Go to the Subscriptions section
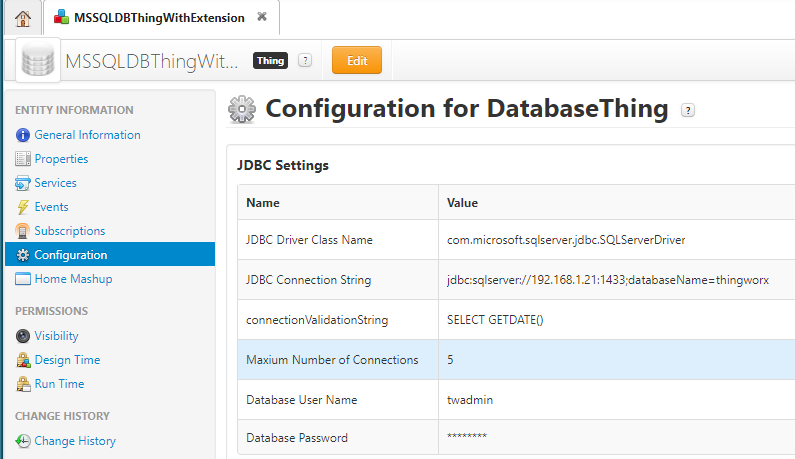 tap(69, 231)
